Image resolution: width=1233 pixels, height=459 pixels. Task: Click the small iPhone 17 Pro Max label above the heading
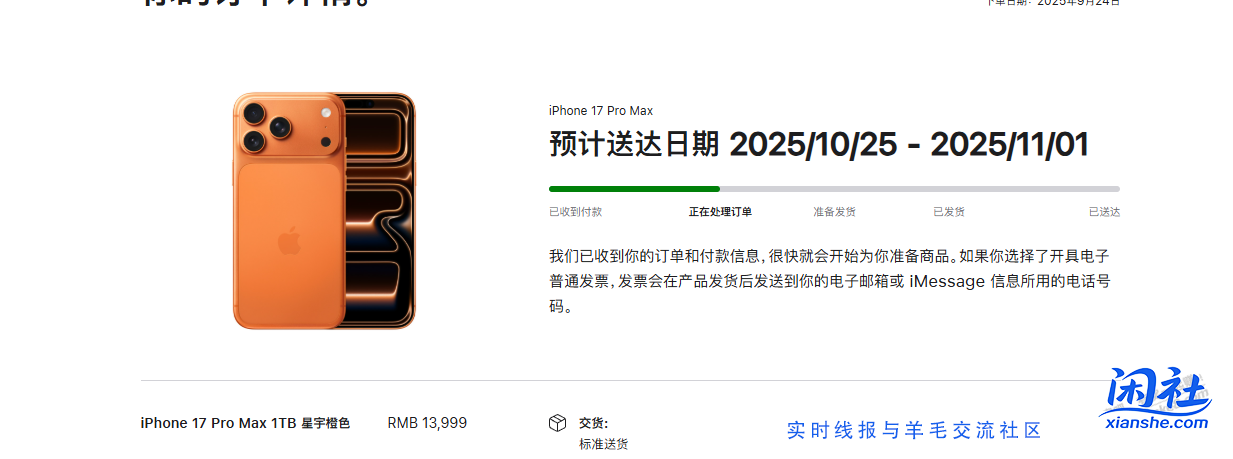(601, 111)
